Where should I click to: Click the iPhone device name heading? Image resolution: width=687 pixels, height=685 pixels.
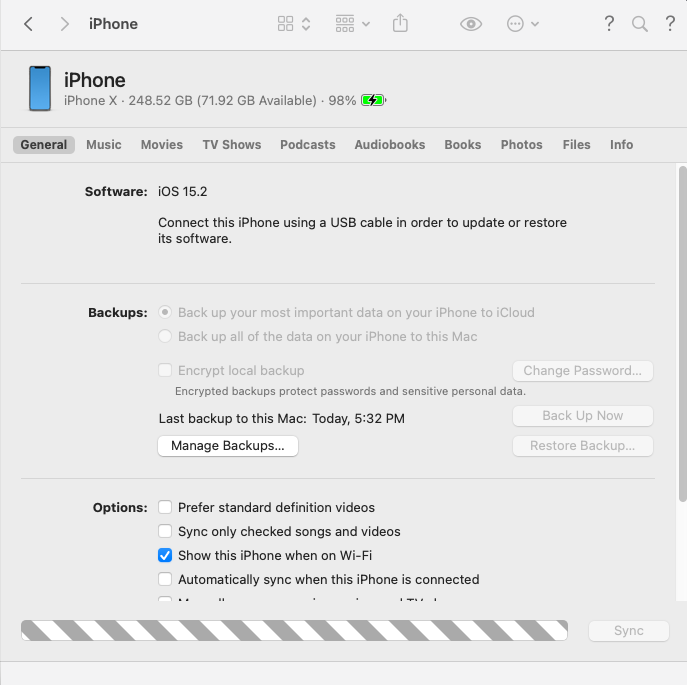pos(95,80)
